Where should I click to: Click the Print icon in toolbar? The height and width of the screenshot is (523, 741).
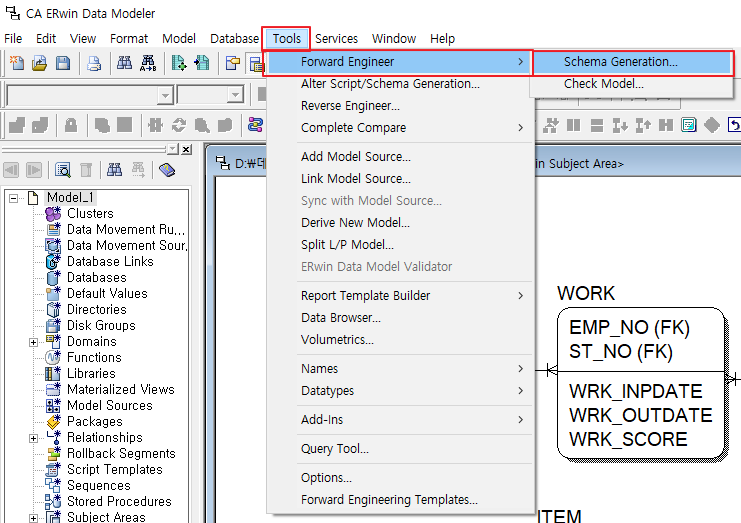point(94,63)
